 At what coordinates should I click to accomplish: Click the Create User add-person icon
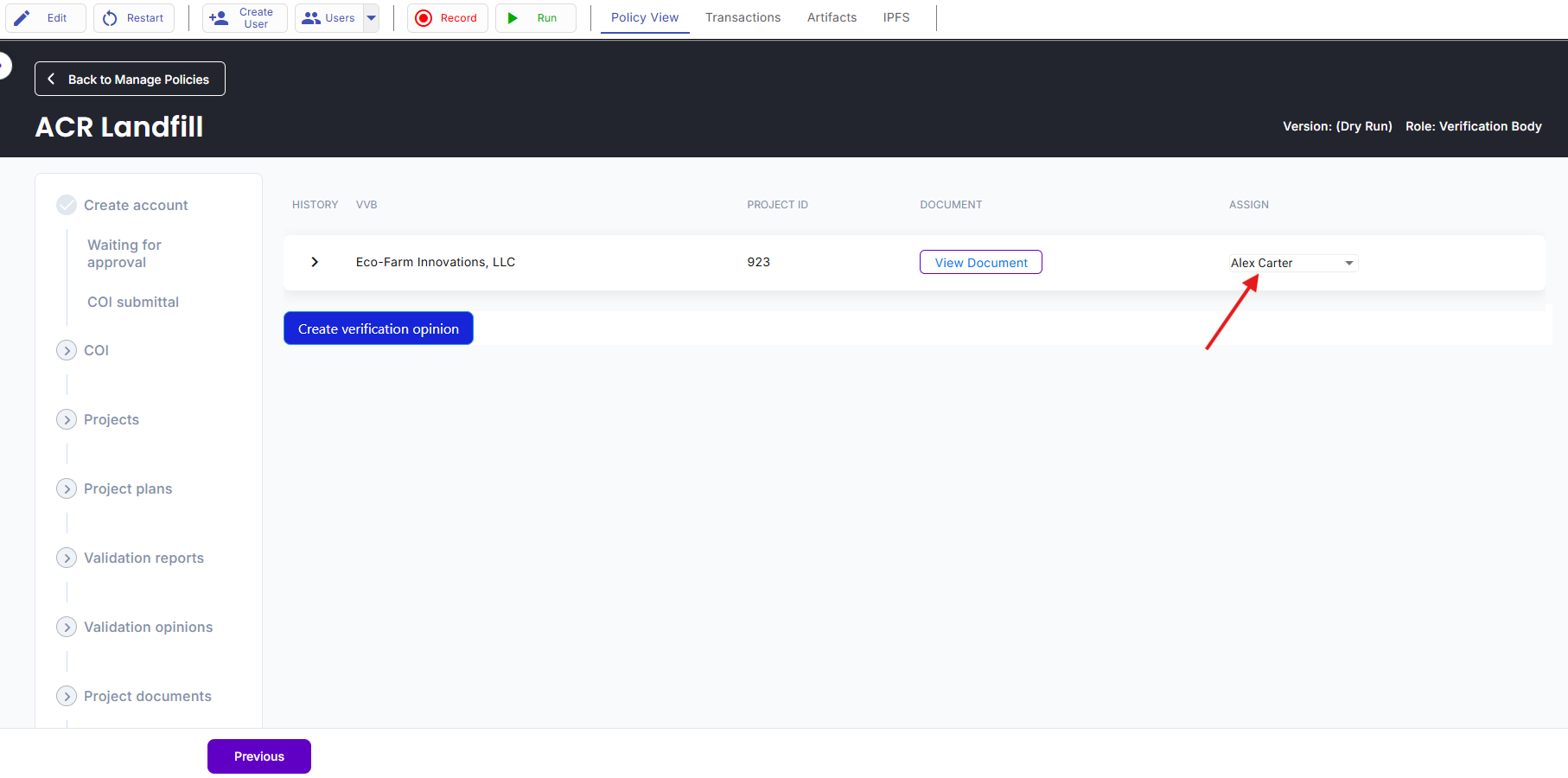coord(220,18)
